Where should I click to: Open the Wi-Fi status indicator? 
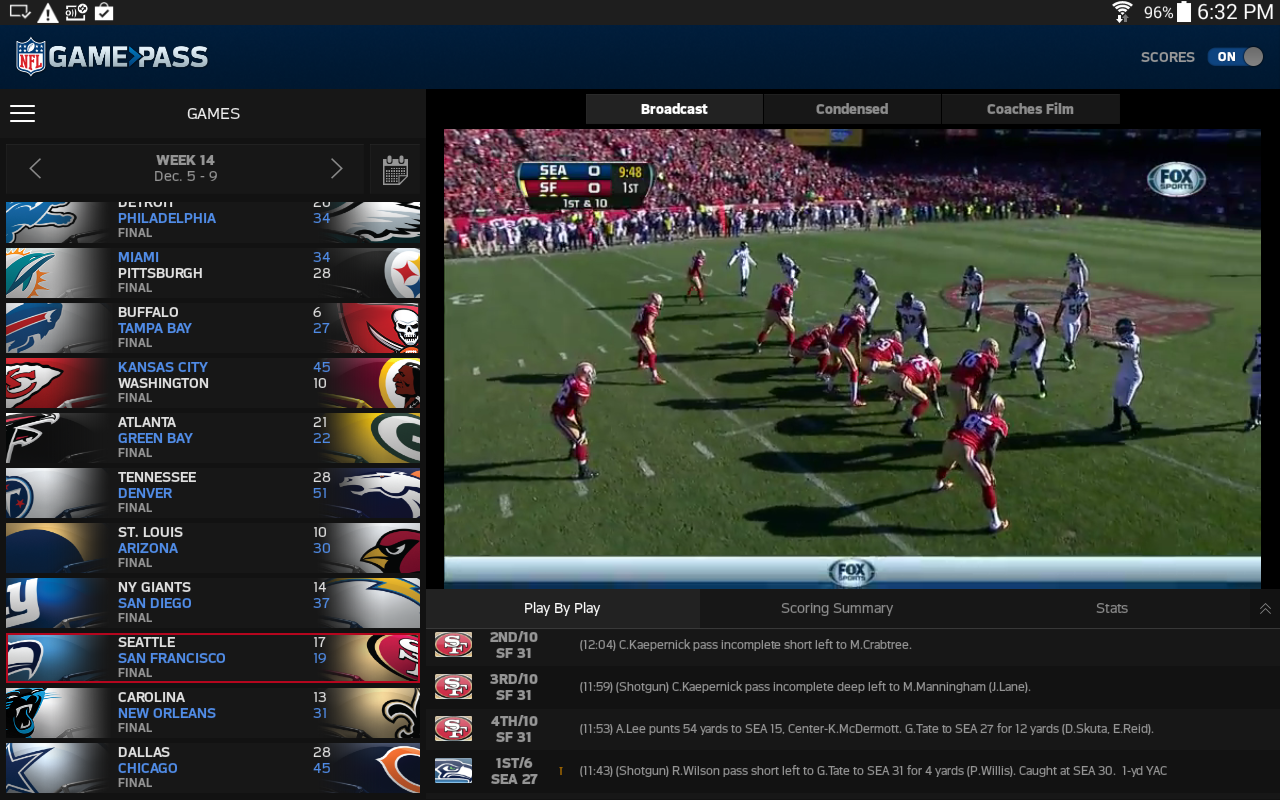[1122, 12]
